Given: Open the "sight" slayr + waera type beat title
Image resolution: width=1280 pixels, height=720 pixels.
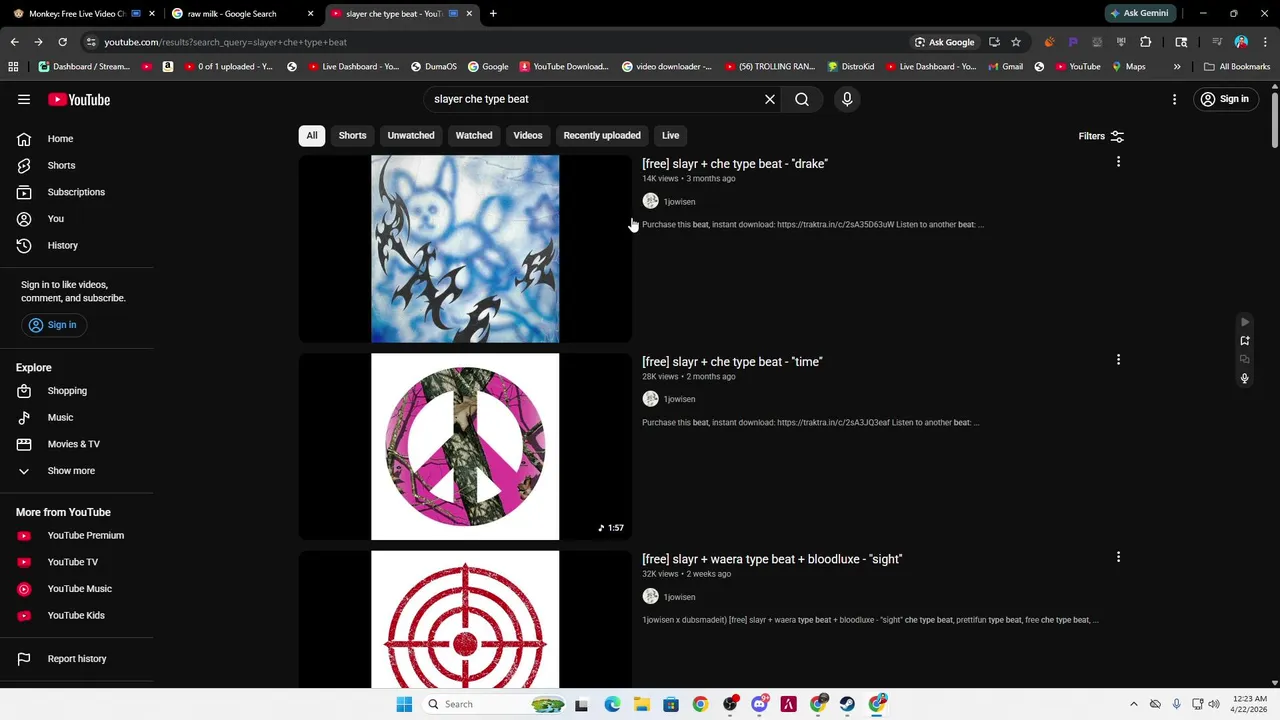Looking at the screenshot, I should 772,559.
